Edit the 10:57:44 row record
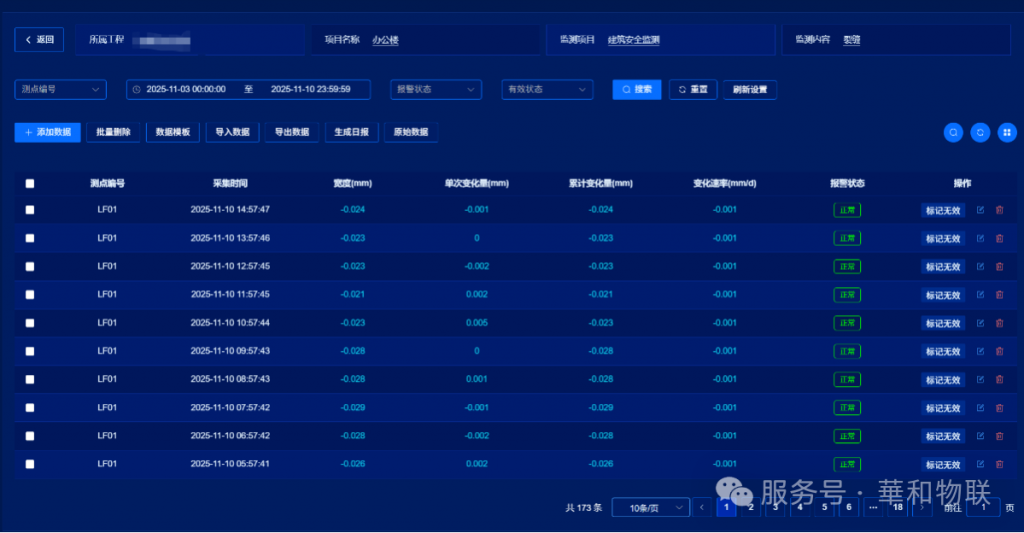Image resolution: width=1024 pixels, height=533 pixels. pyautogui.click(x=980, y=323)
